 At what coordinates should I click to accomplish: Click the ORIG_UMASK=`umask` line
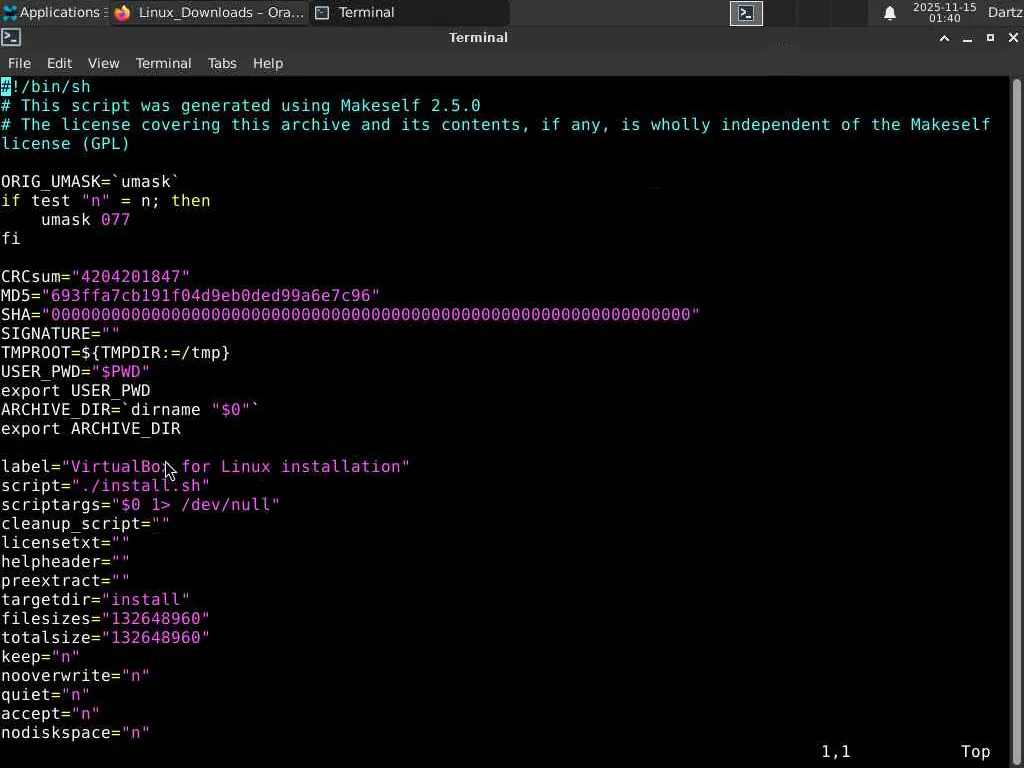[90, 182]
